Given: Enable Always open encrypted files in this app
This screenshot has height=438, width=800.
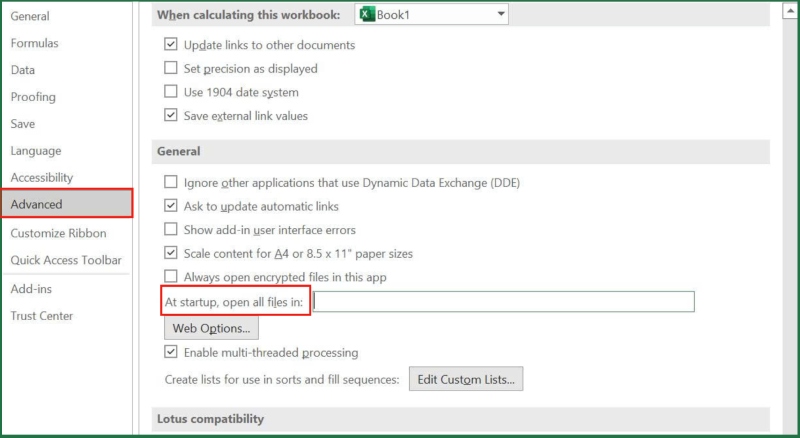Looking at the screenshot, I should click(171, 277).
